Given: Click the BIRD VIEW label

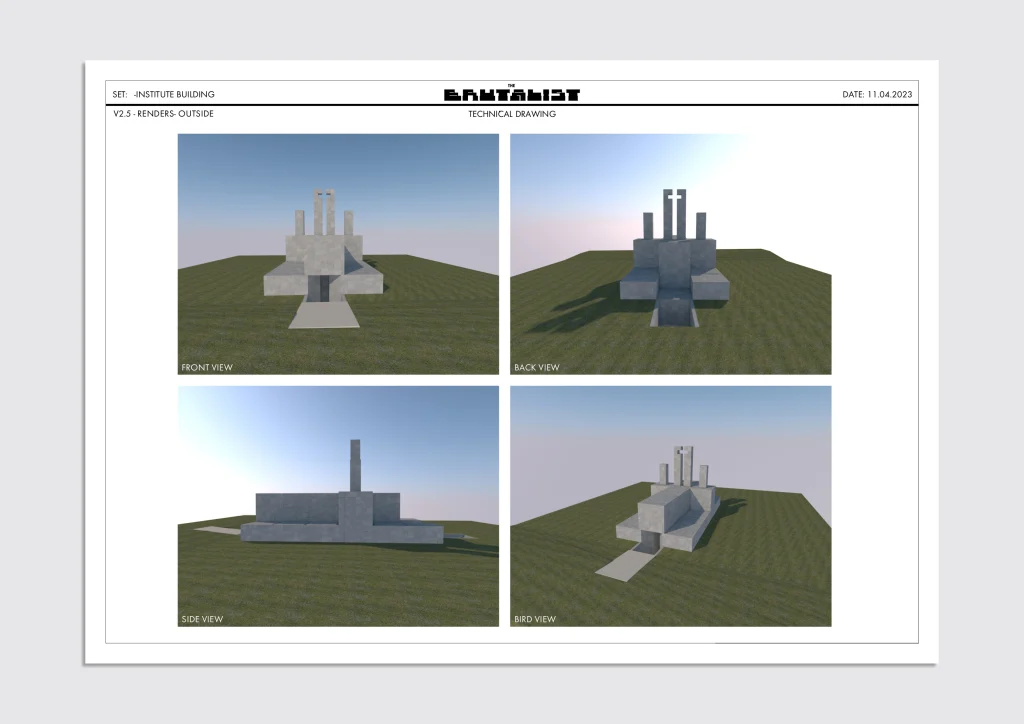Looking at the screenshot, I should tap(534, 618).
